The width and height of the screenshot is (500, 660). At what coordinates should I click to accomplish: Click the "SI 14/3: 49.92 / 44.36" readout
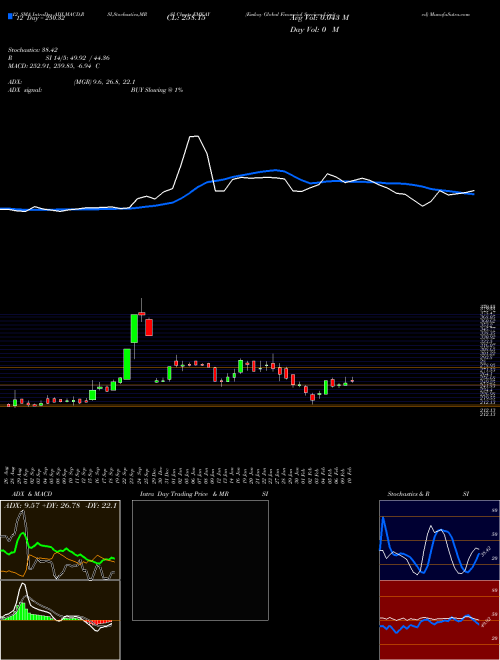coord(78,58)
